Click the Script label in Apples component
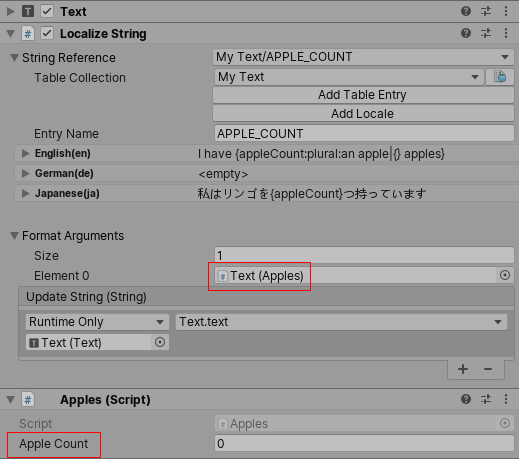The height and width of the screenshot is (459, 519). [x=36, y=424]
